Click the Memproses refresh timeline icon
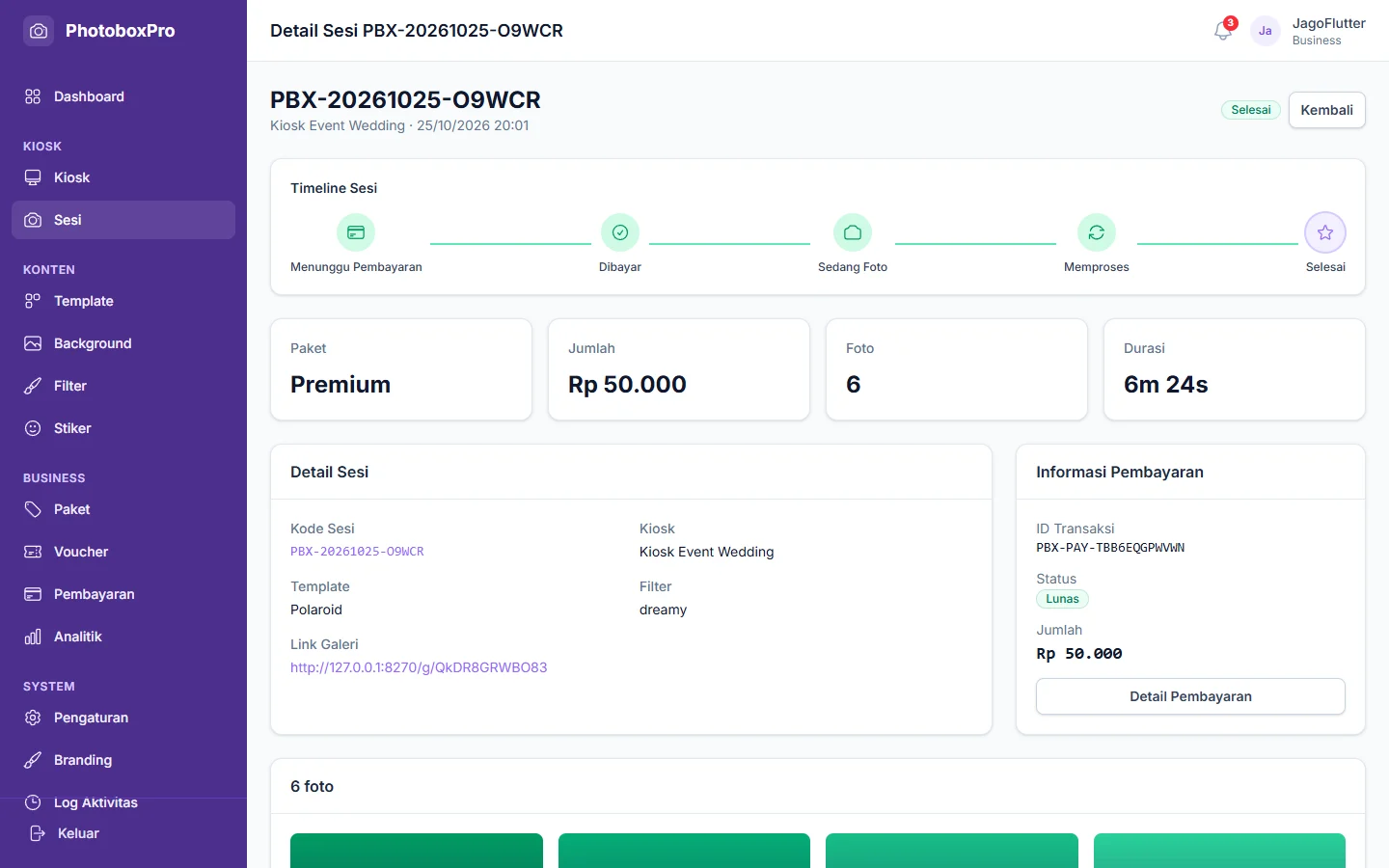This screenshot has height=868, width=1389. point(1097,232)
